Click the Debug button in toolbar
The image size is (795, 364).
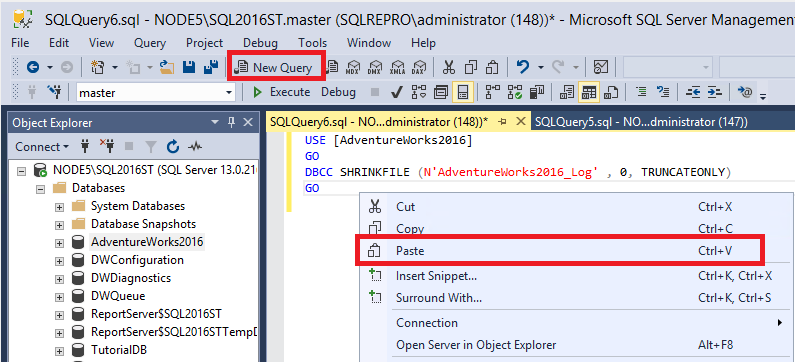(338, 92)
